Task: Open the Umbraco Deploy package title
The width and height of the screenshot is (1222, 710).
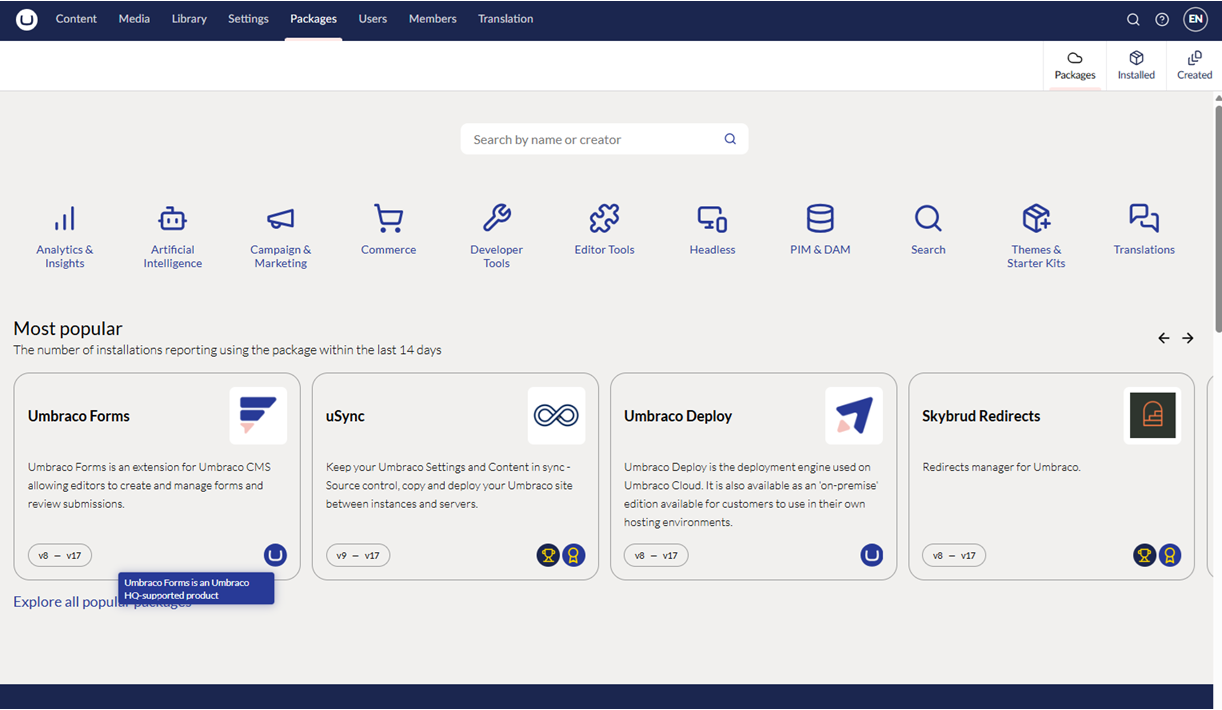Action: [x=678, y=416]
